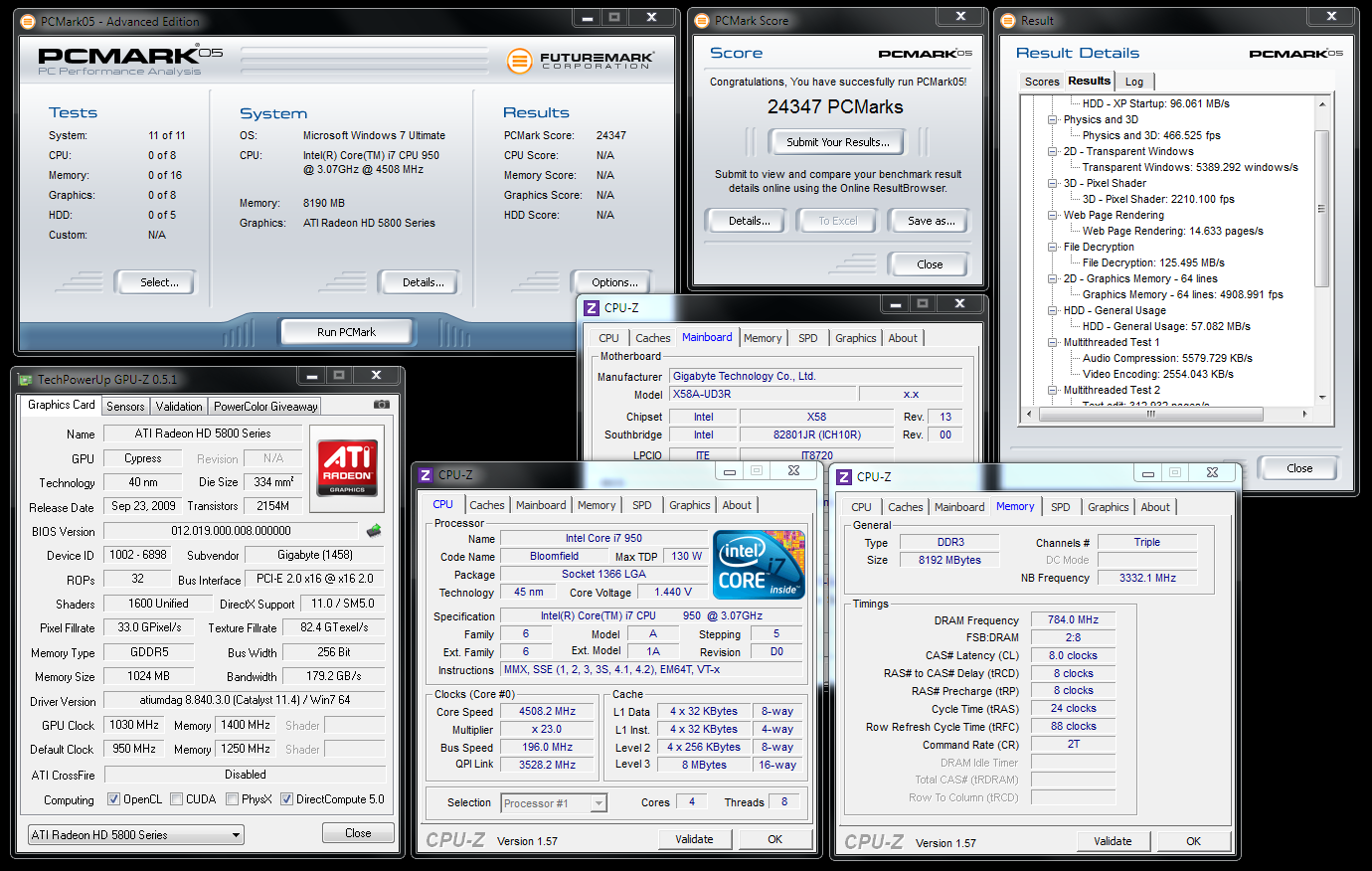Open Graphics tab in CPU-Z Processor window
1372x871 pixels.
(x=690, y=505)
